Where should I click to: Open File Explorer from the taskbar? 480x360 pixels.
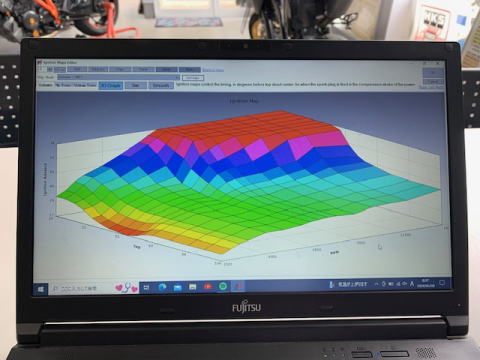[178, 287]
